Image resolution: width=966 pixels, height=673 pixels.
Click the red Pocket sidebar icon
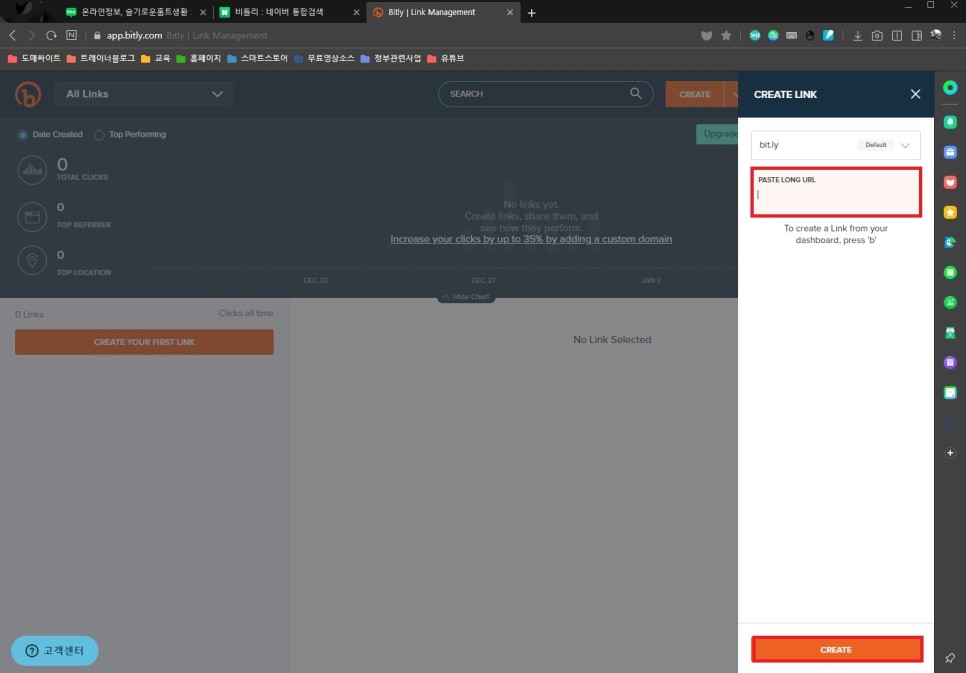tap(951, 182)
